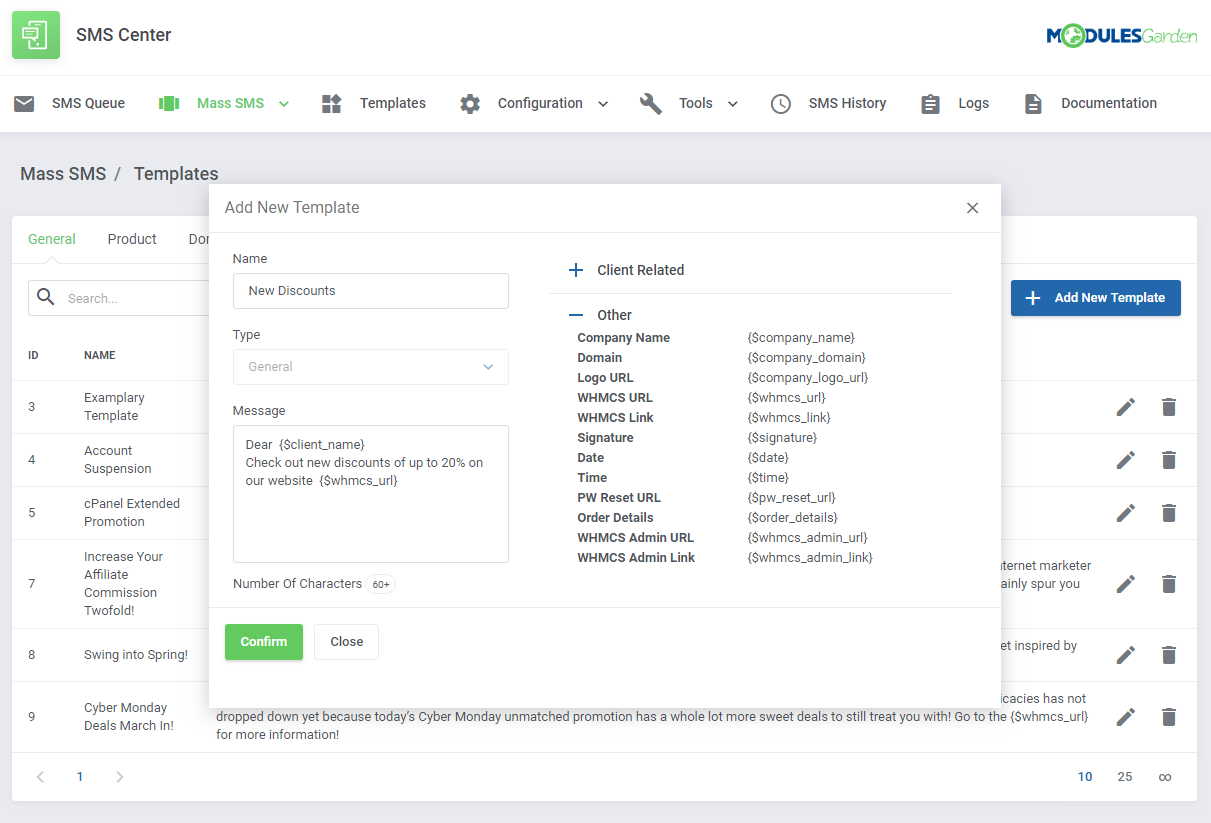Screen dimensions: 1211x823
Task: Delete the Swing into Spring! template
Action: [1168, 655]
